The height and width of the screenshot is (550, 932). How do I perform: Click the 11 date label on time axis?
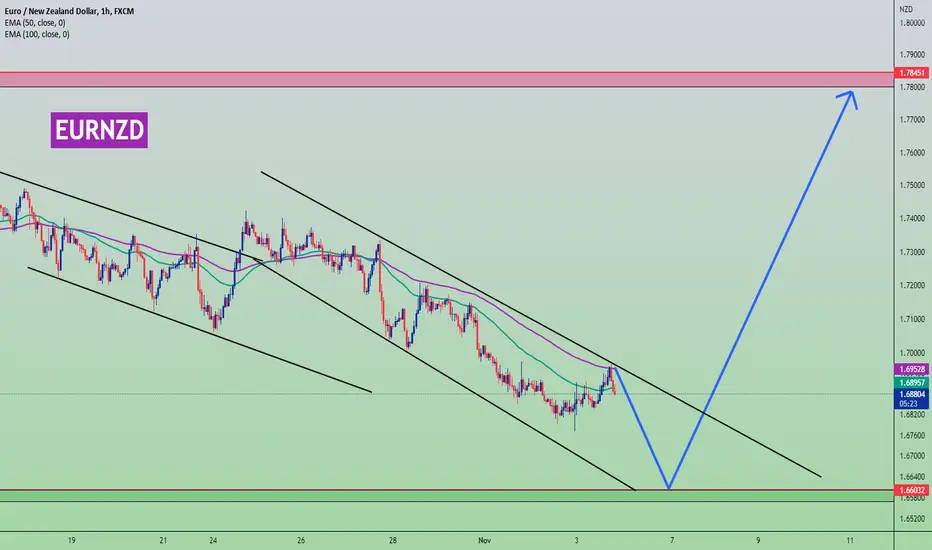coord(850,540)
